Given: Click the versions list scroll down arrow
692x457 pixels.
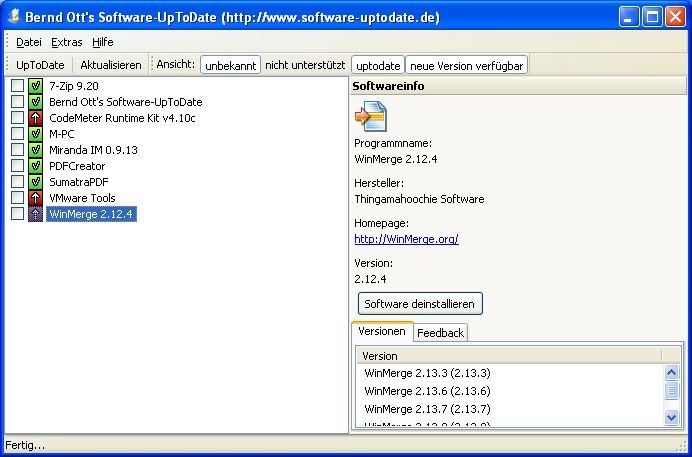Looking at the screenshot, I should point(671,417).
